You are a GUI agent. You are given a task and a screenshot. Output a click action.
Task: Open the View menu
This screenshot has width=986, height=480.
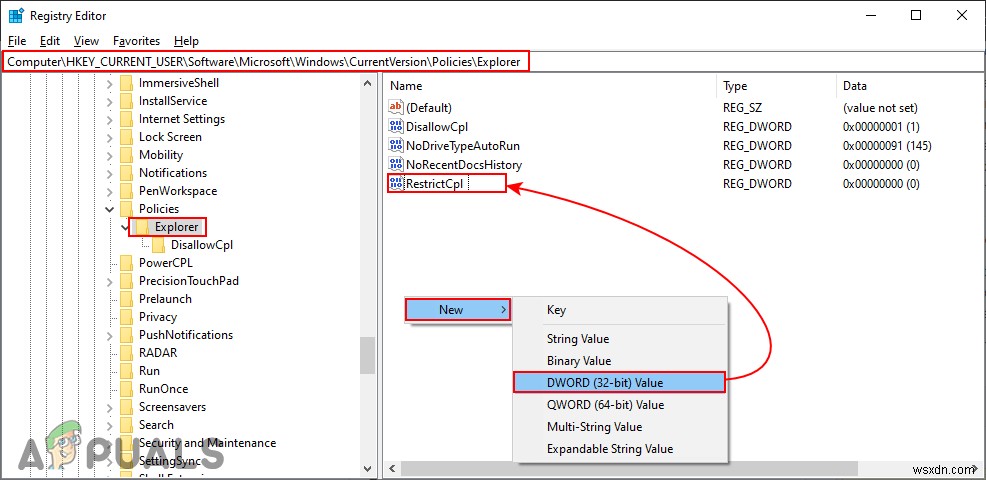point(86,41)
